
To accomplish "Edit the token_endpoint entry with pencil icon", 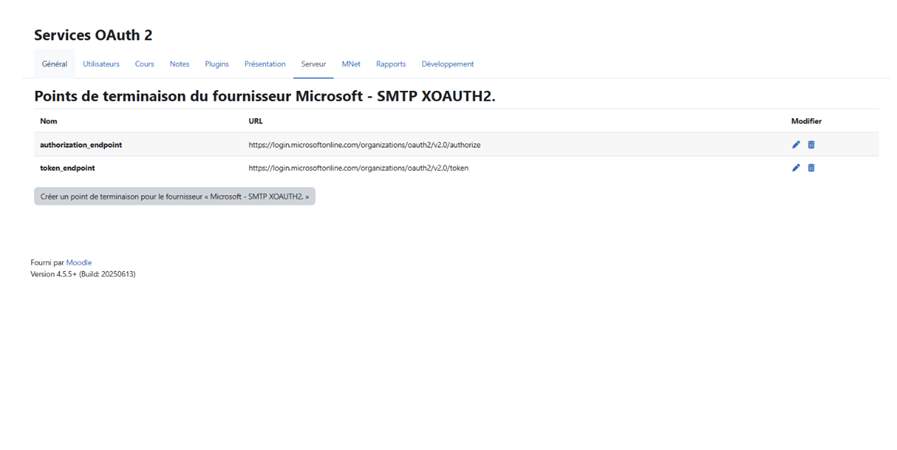I will [796, 168].
